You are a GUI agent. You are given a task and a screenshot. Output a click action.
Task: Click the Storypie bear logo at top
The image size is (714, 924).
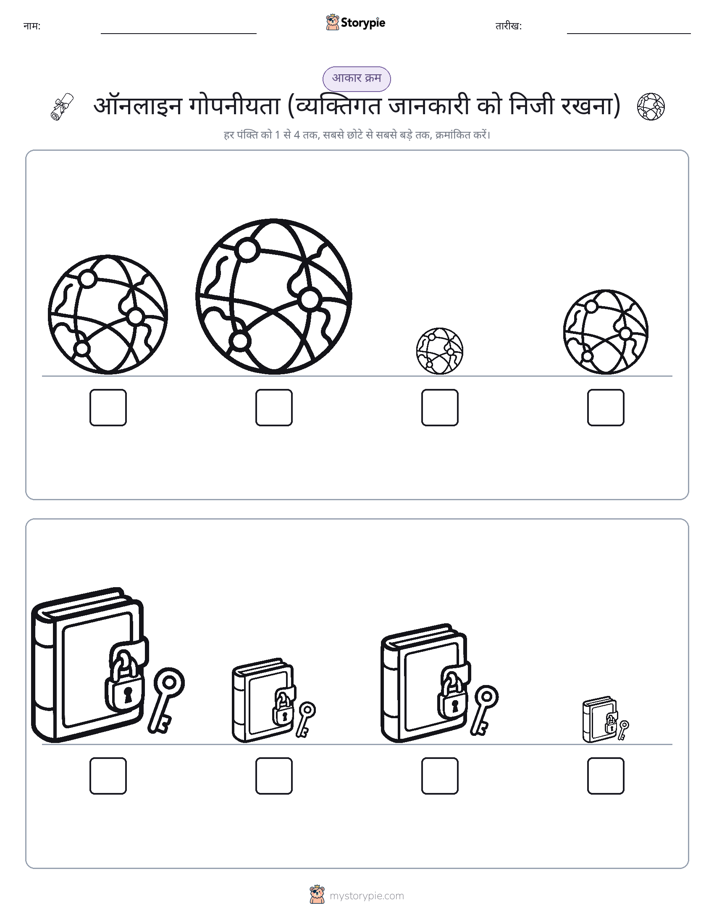click(x=332, y=22)
